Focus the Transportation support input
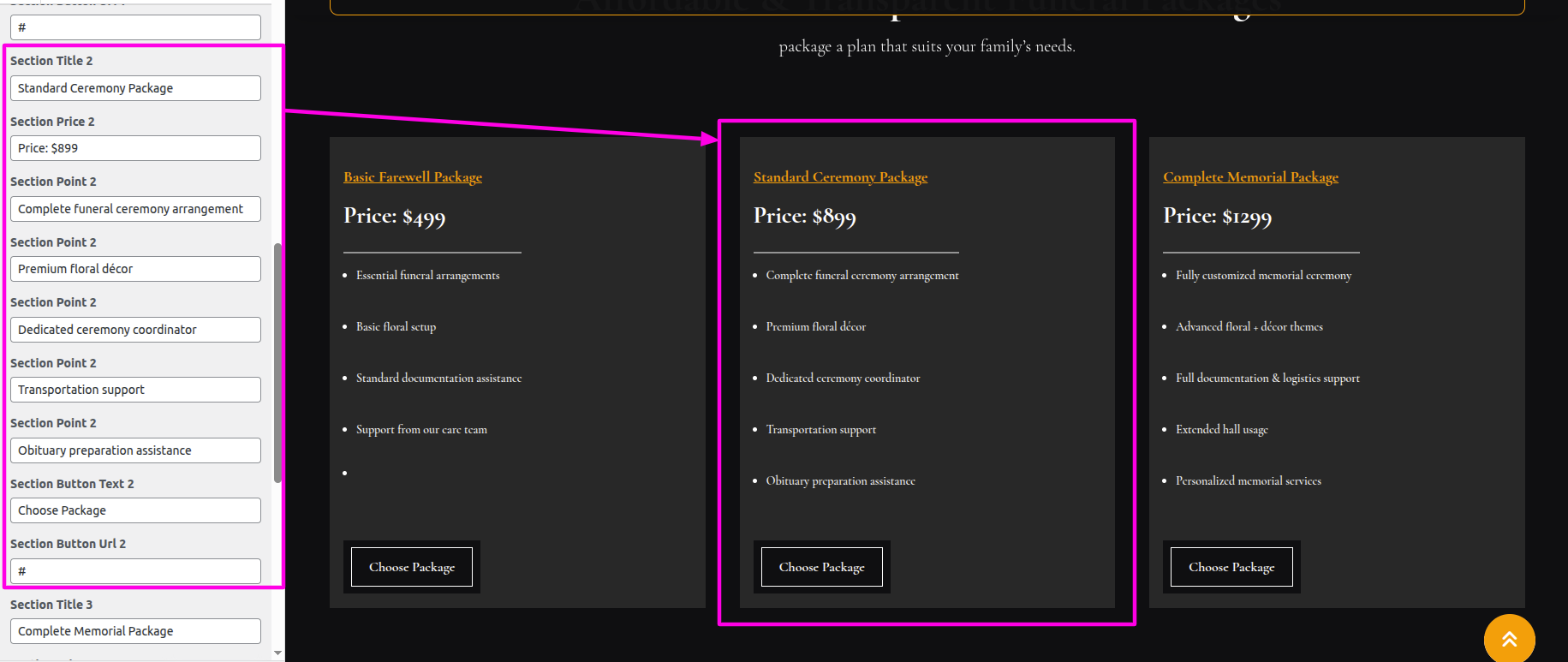The image size is (1568, 662). tap(135, 390)
